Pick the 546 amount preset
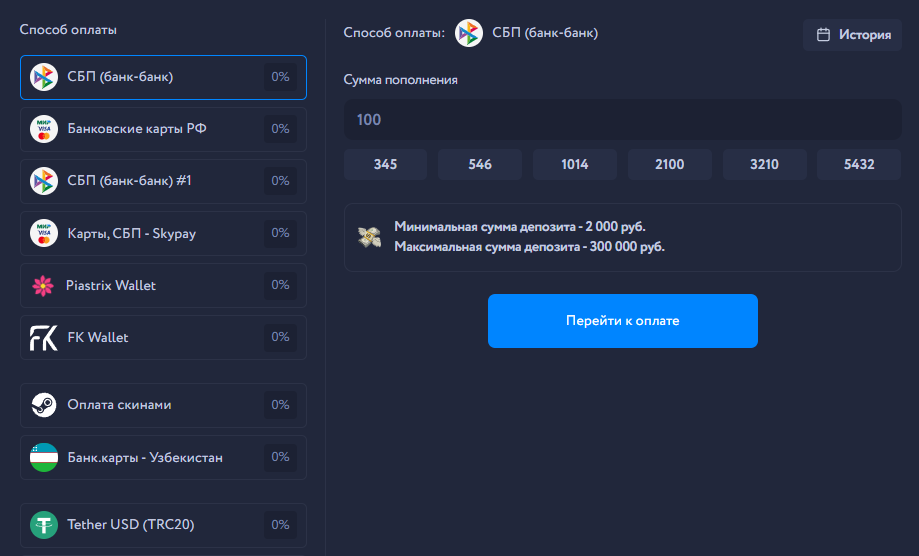919x556 pixels. [x=480, y=164]
